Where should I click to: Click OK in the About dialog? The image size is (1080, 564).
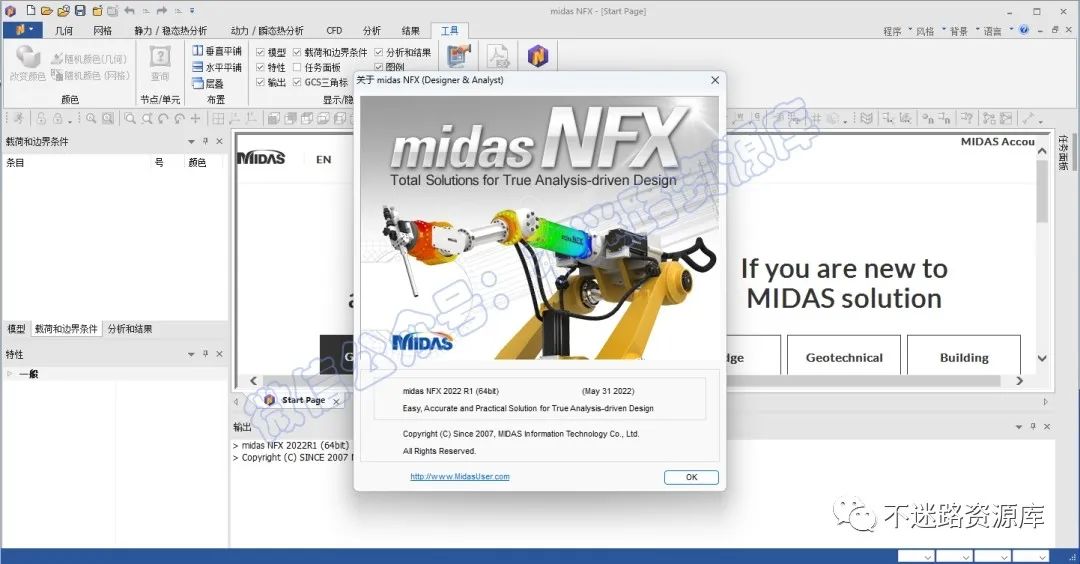pyautogui.click(x=692, y=477)
